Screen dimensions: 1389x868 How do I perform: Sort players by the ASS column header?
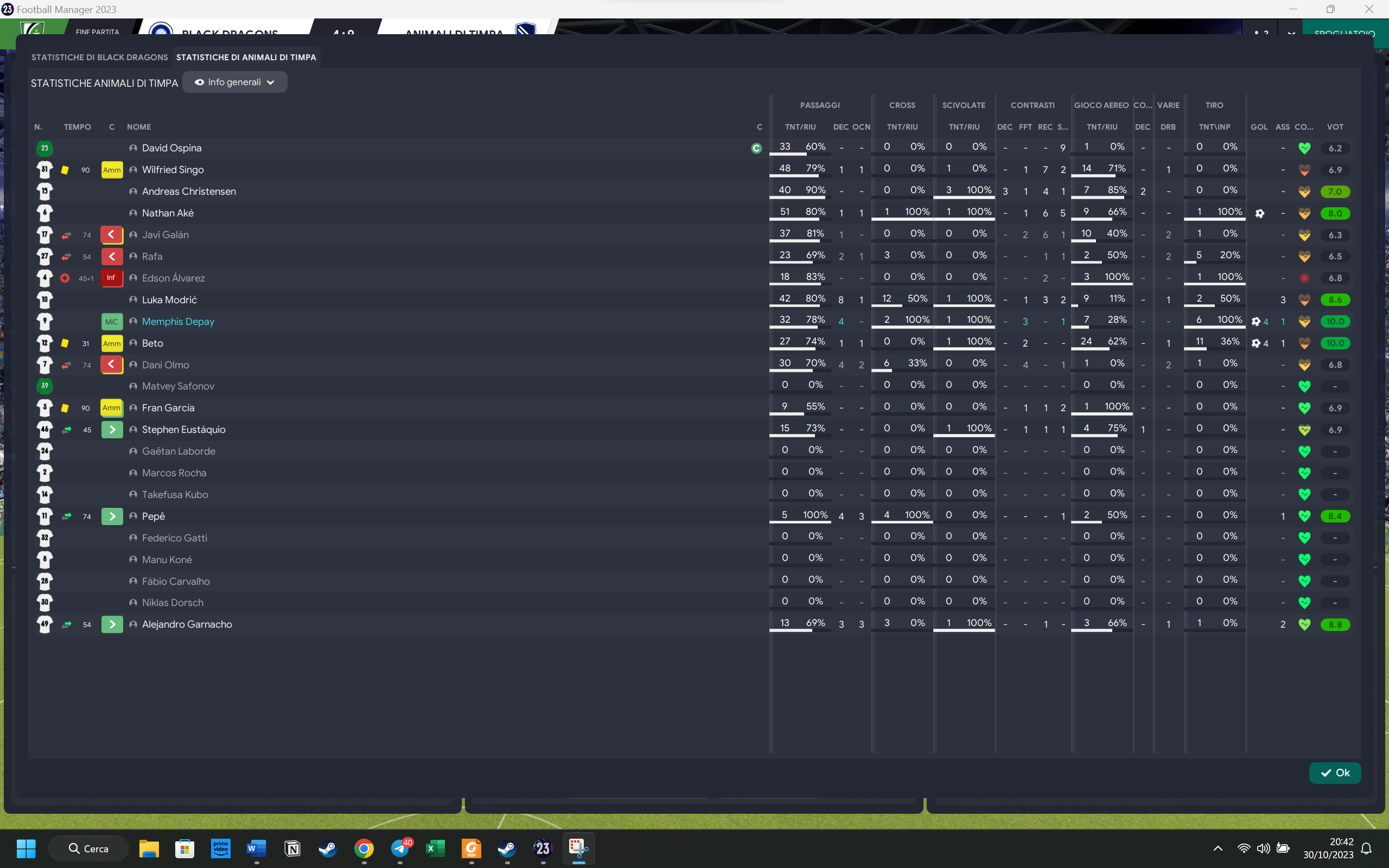point(1283,127)
